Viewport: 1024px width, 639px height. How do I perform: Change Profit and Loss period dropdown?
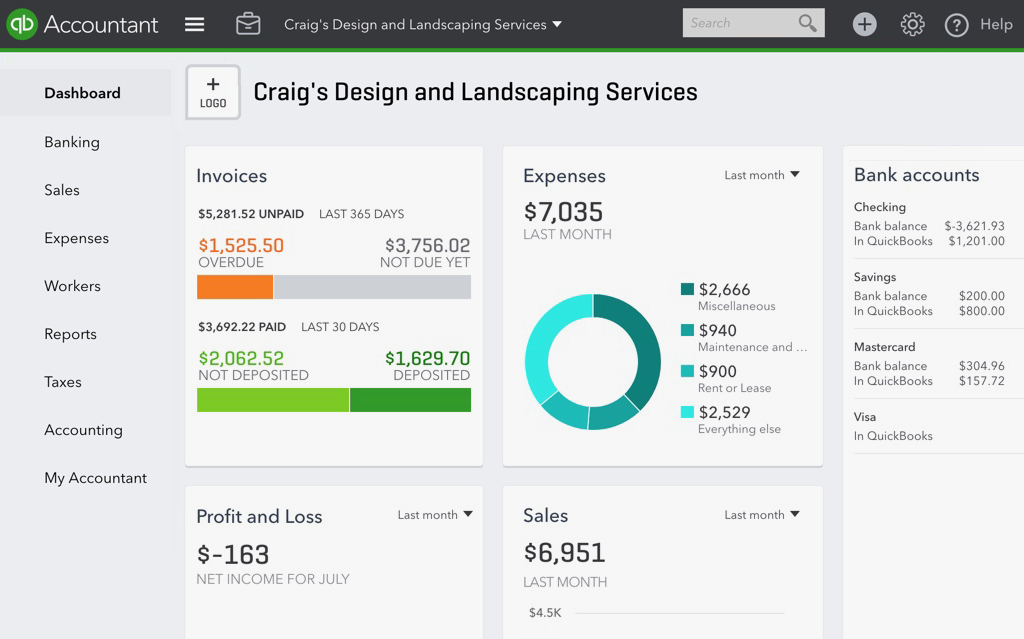coord(435,514)
